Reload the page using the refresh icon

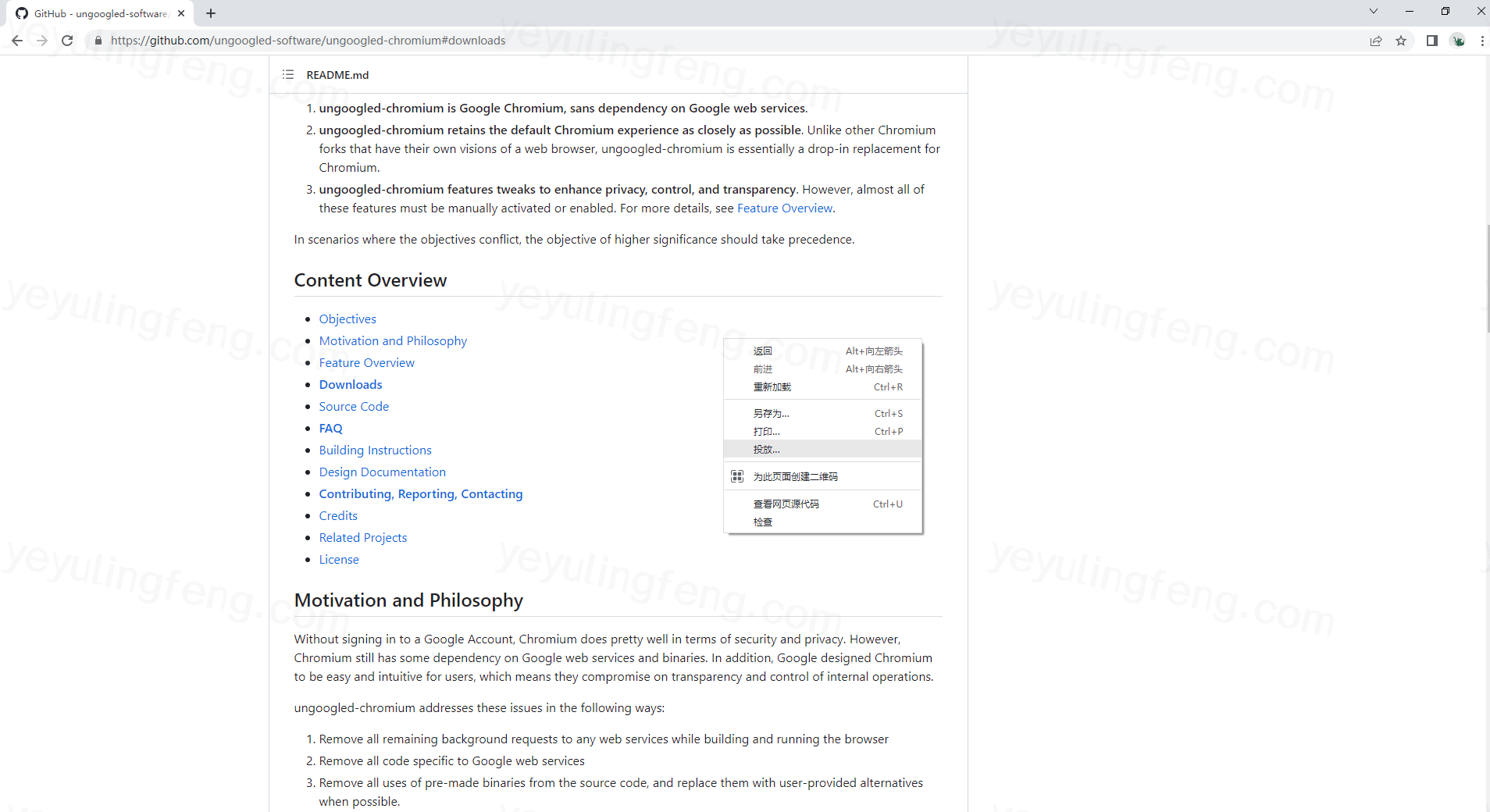click(x=67, y=41)
